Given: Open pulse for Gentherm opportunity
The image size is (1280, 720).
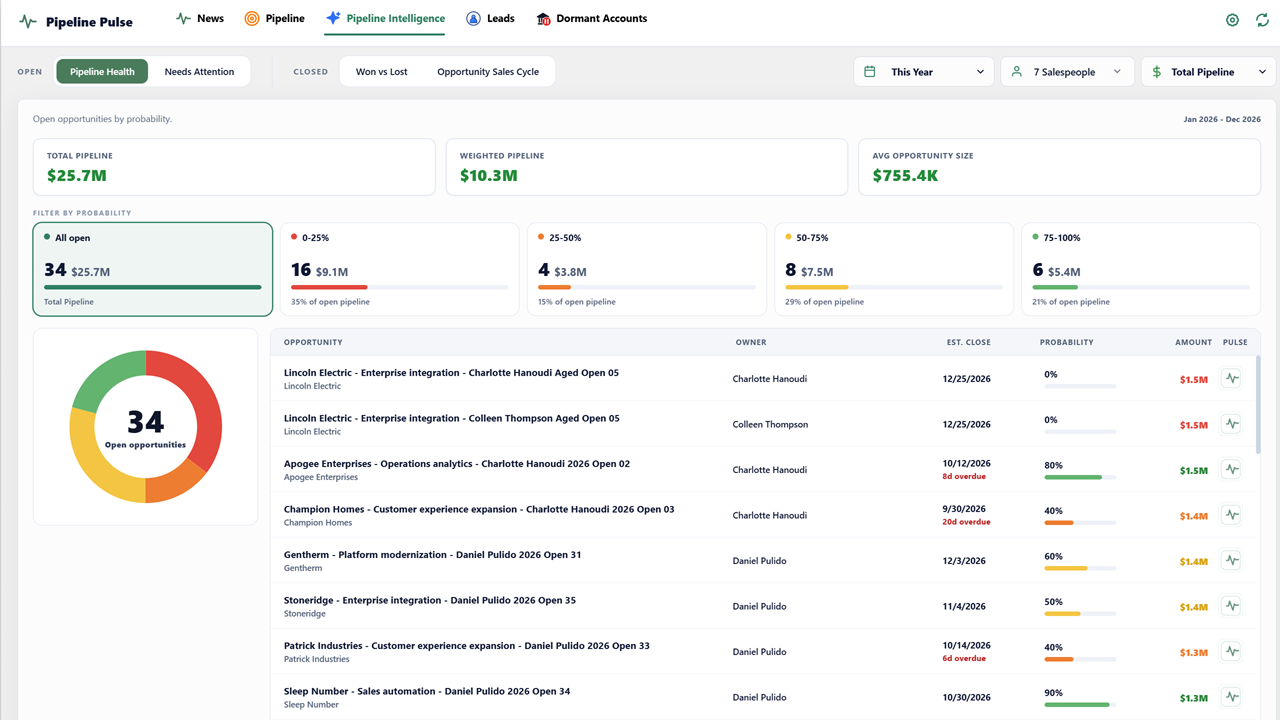Looking at the screenshot, I should (x=1231, y=561).
